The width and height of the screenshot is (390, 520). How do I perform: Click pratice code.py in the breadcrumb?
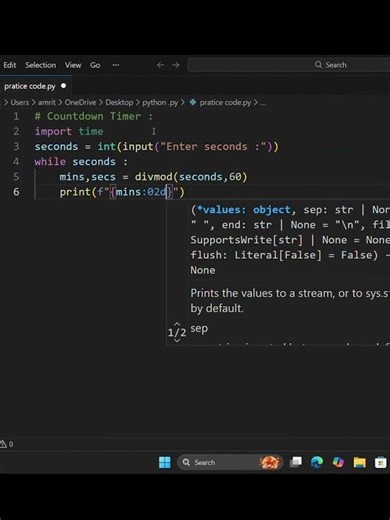pyautogui.click(x=225, y=102)
